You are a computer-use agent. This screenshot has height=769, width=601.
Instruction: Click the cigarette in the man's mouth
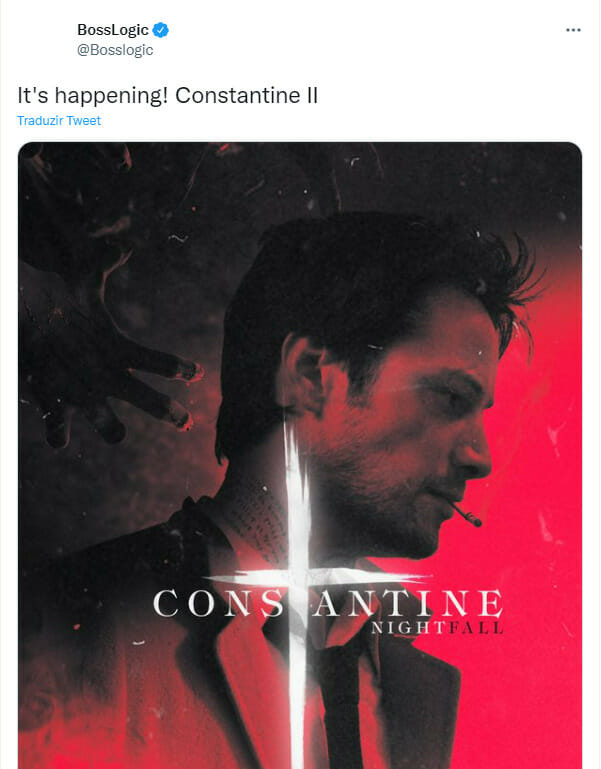pyautogui.click(x=463, y=514)
